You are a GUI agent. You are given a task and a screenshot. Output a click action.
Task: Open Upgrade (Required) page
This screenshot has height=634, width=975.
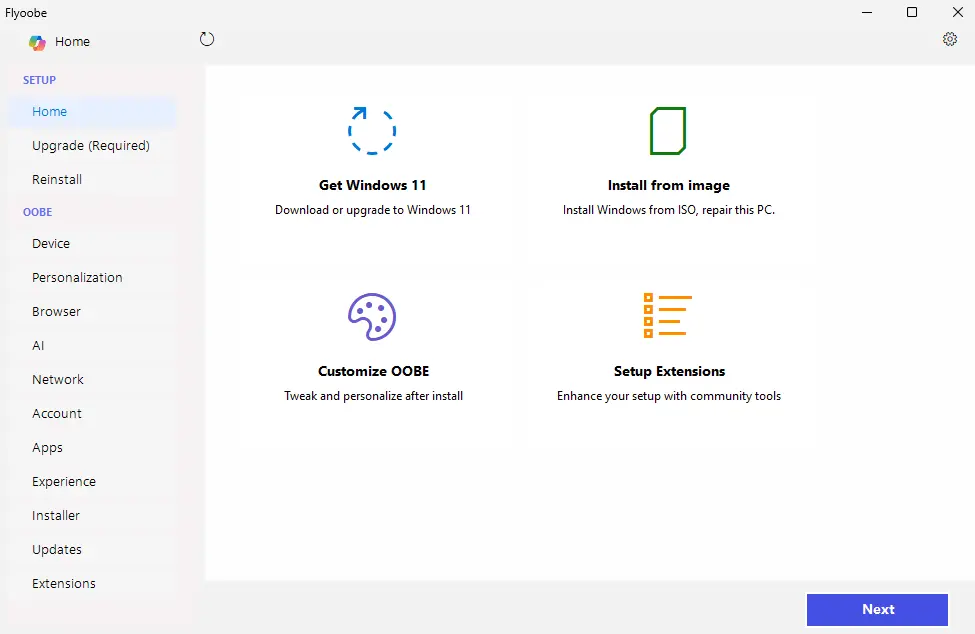click(92, 145)
